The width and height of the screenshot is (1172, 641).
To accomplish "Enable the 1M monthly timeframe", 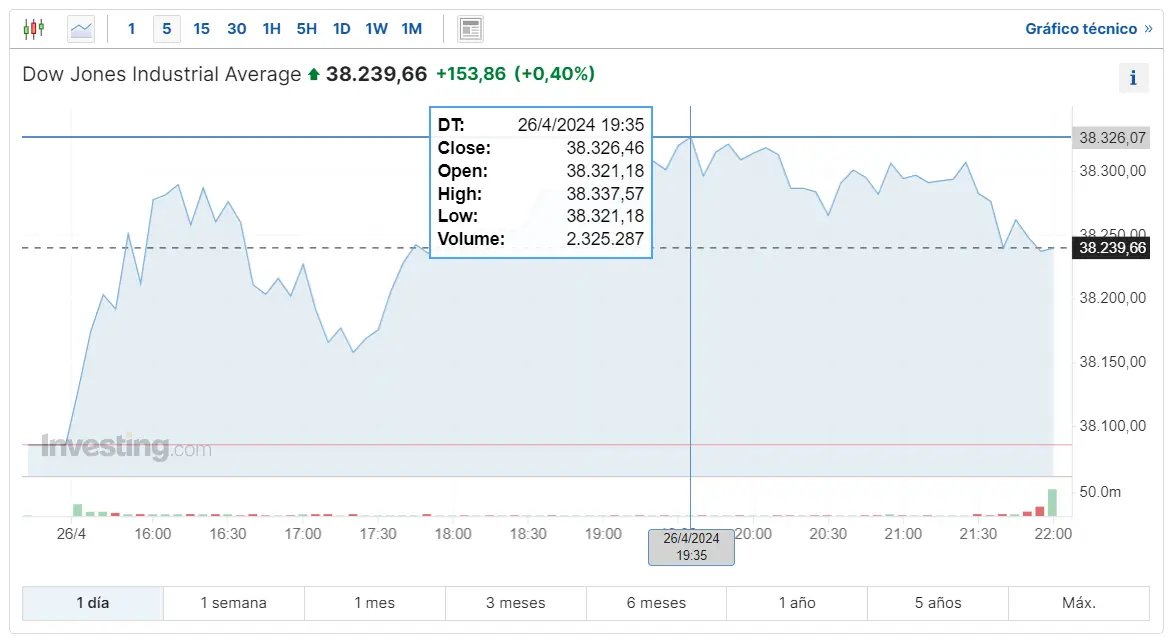I will 411,29.
